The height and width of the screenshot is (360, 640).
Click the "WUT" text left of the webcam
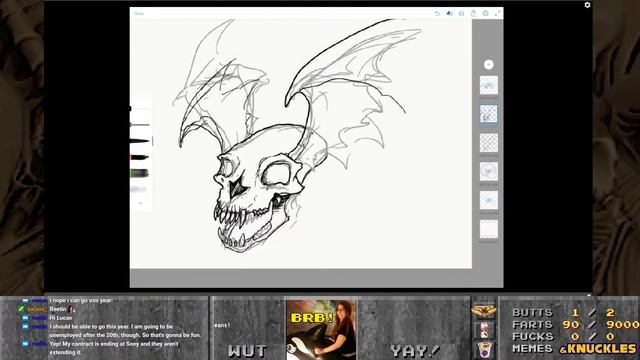[x=247, y=350]
